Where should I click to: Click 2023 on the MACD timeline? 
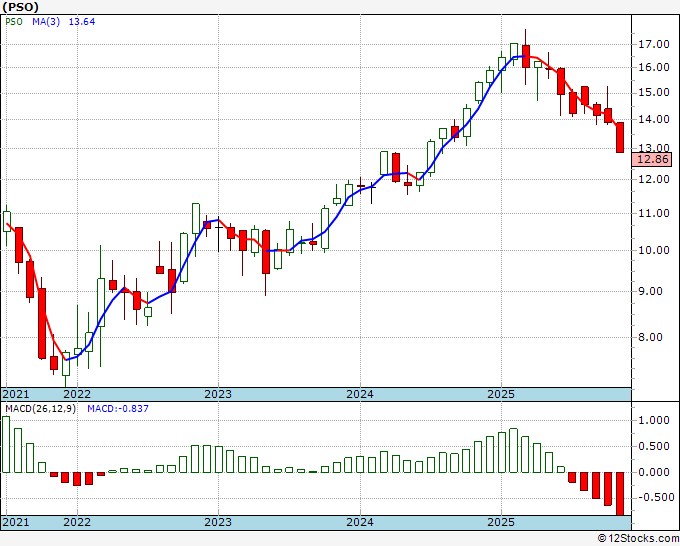(218, 522)
